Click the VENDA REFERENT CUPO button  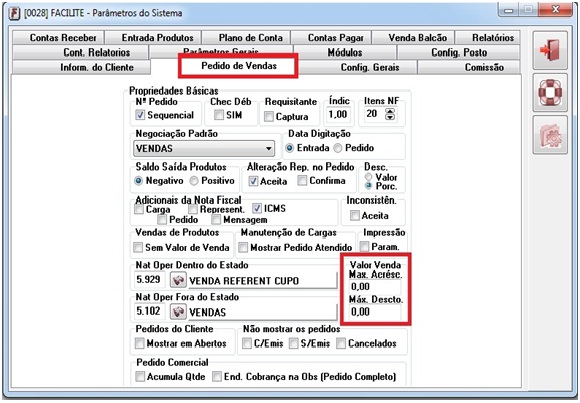[x=263, y=281]
